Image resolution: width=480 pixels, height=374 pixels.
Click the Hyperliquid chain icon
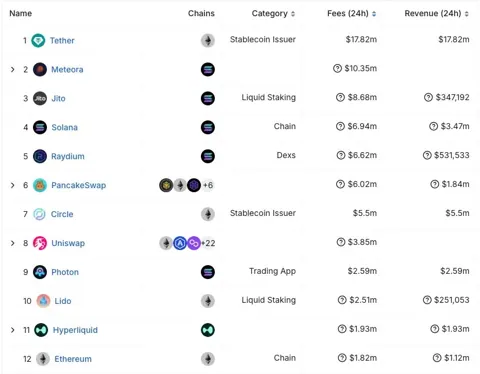pyautogui.click(x=208, y=330)
